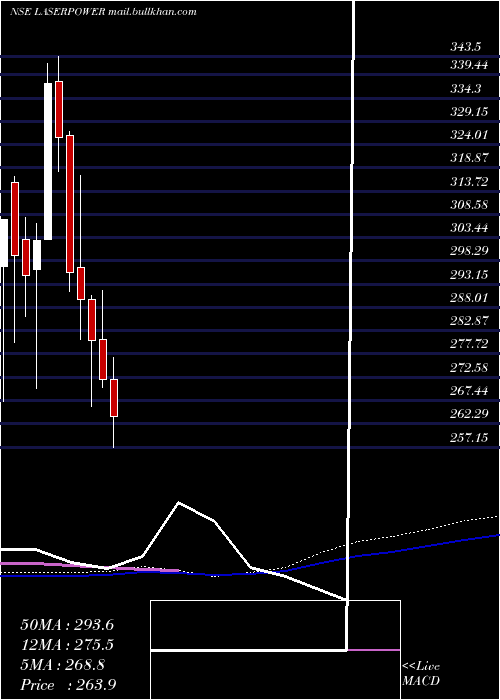
Task: Click the 272.58 price level label
Action: [x=469, y=367]
